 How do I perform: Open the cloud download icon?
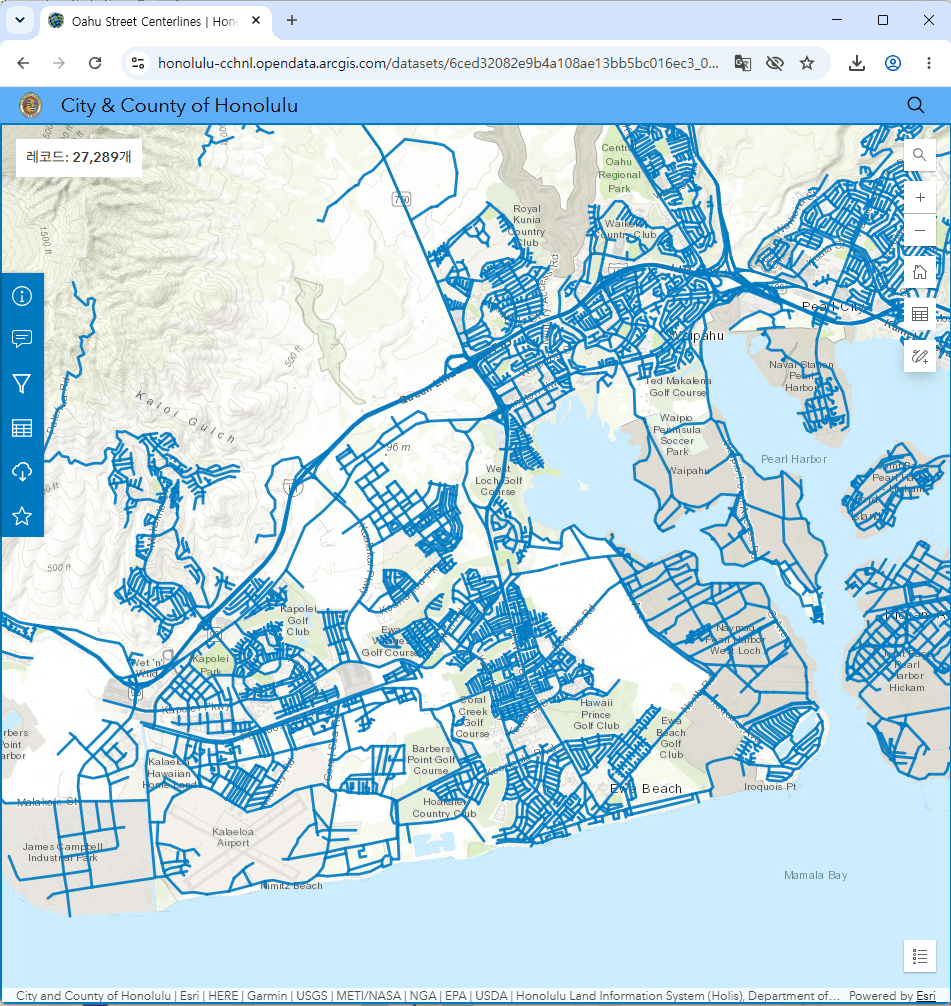22,472
